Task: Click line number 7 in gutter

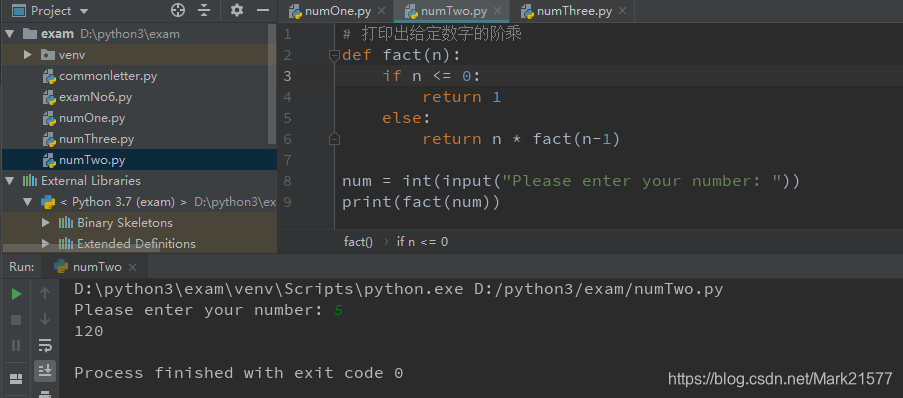Action: 287,160
